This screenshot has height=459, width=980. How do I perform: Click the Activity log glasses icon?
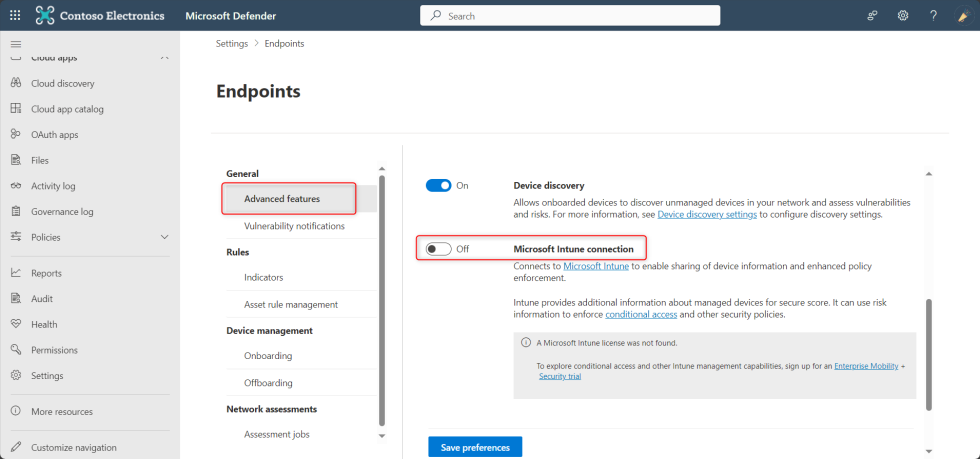coord(17,186)
